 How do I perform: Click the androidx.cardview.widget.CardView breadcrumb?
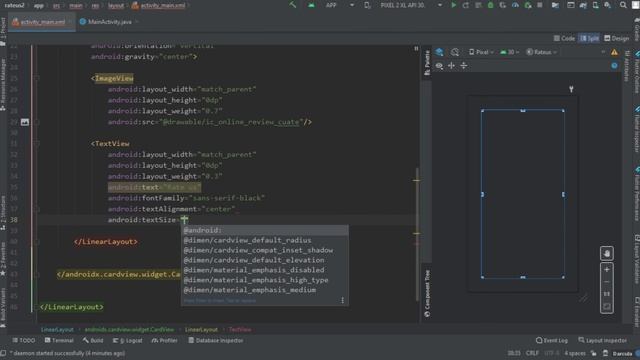129,329
